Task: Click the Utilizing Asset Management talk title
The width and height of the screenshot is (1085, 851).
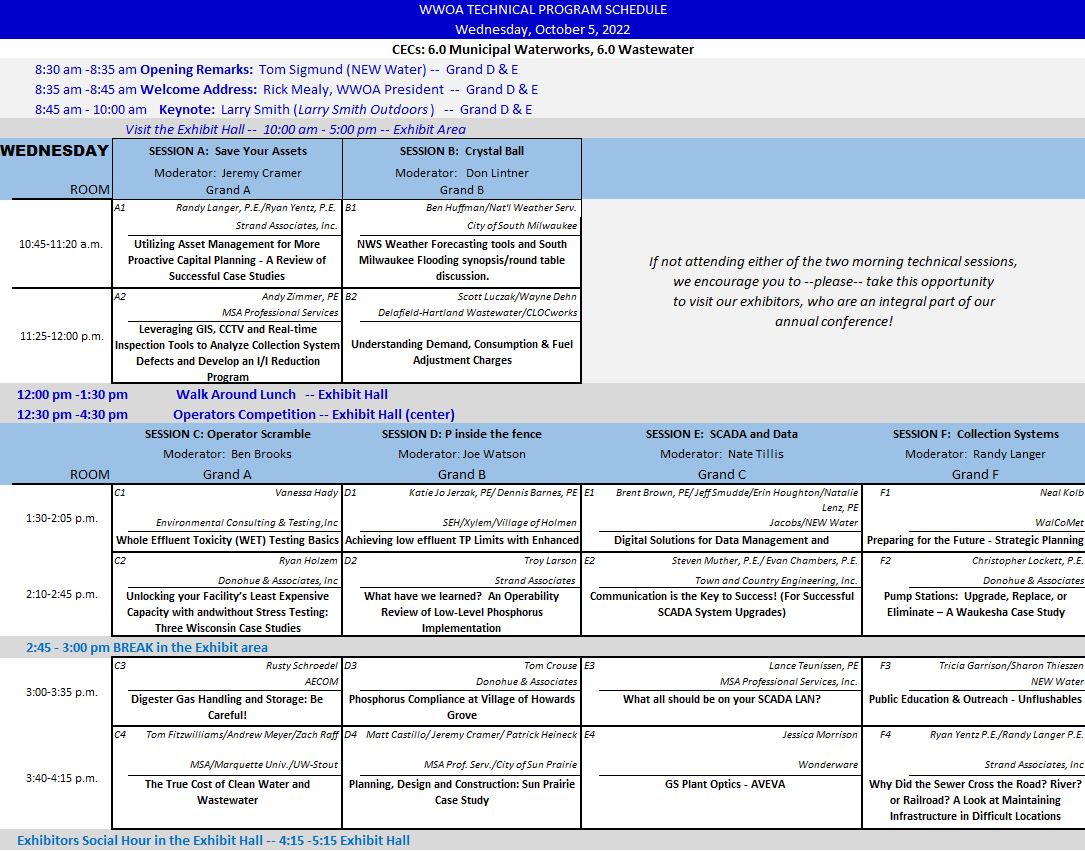Action: click(227, 260)
